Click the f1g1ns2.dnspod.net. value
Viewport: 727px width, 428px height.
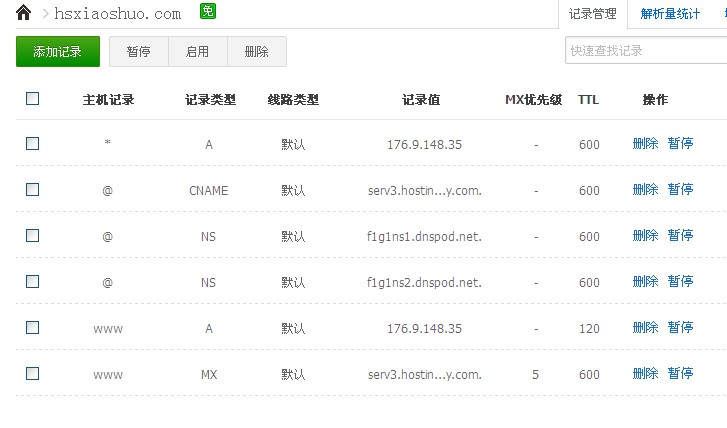click(x=424, y=282)
